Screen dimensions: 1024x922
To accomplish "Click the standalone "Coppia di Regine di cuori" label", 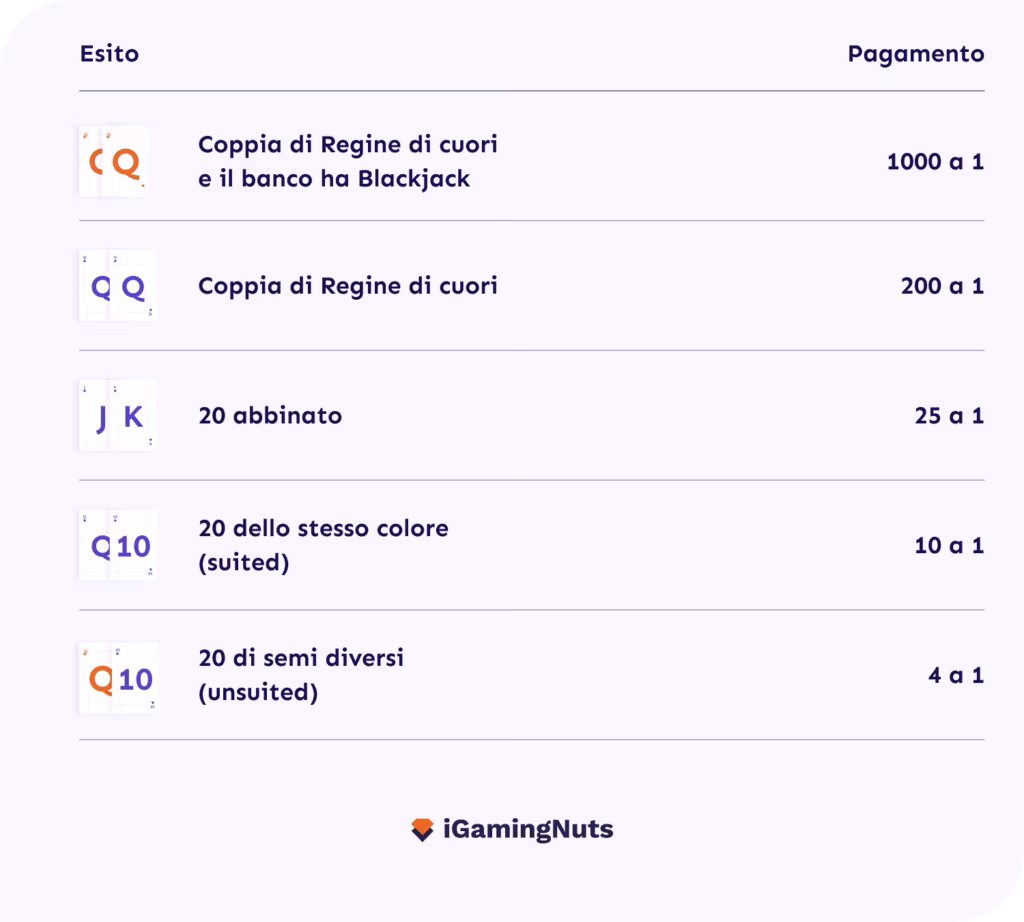I will point(347,286).
